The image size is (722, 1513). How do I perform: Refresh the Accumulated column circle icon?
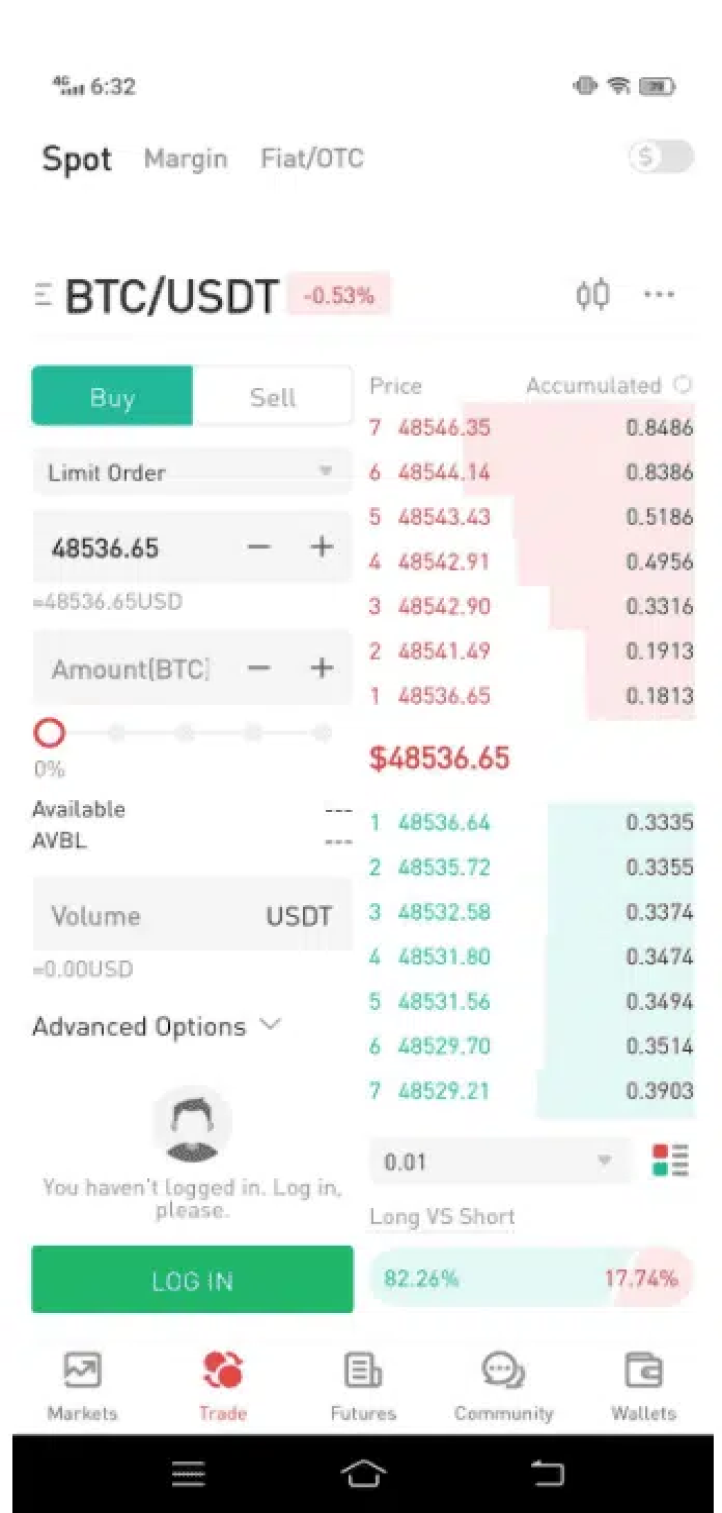683,385
